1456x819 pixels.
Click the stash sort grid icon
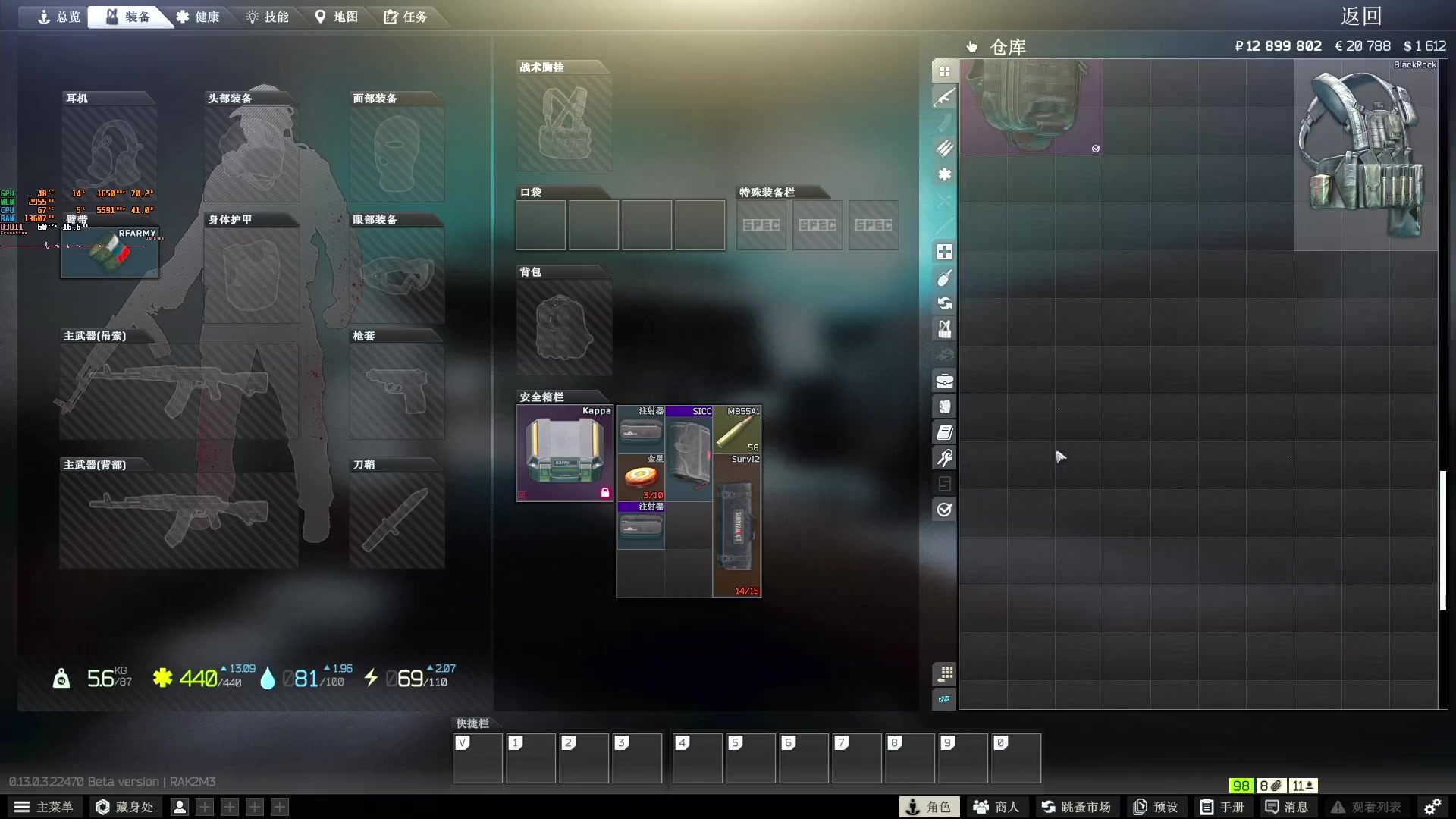pyautogui.click(x=944, y=673)
